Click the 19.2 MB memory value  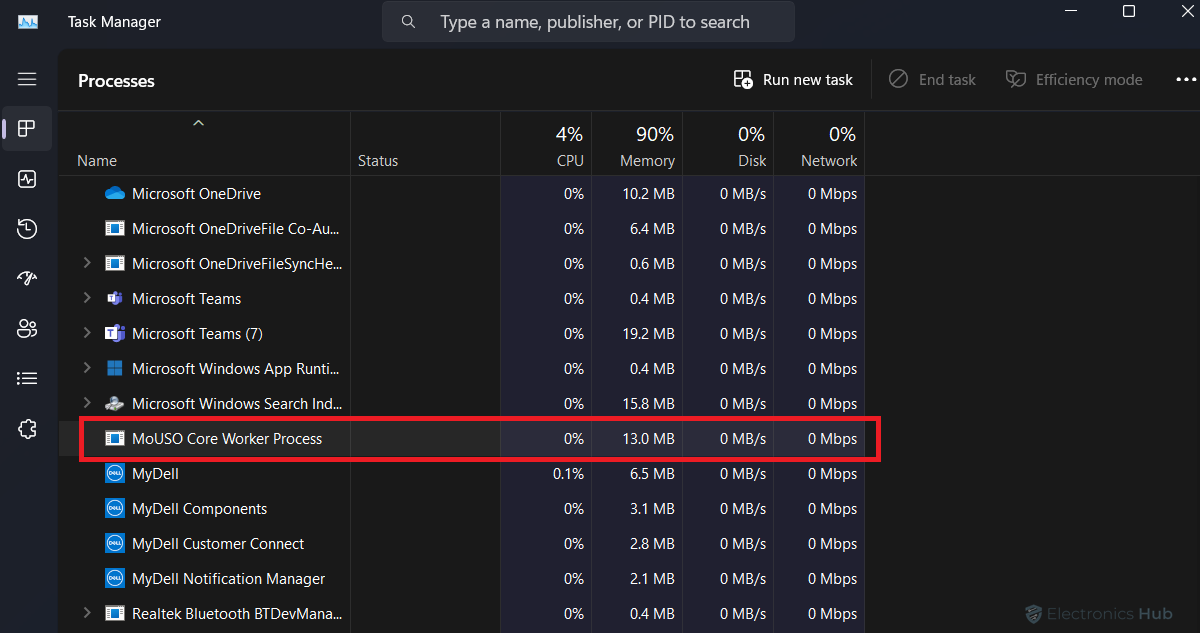coord(648,333)
